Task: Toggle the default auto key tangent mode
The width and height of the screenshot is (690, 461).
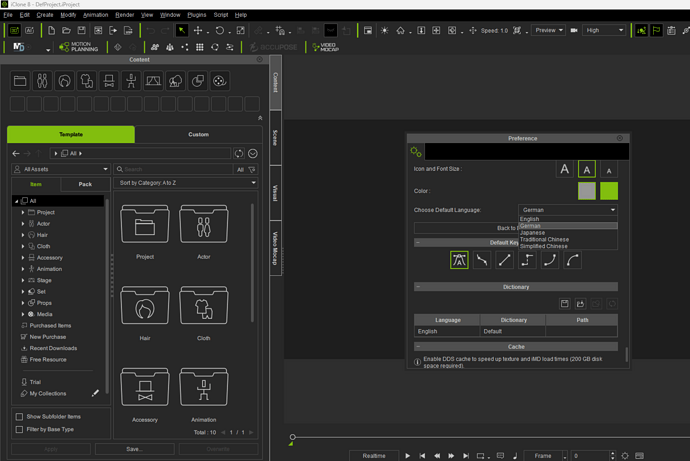Action: (x=459, y=260)
